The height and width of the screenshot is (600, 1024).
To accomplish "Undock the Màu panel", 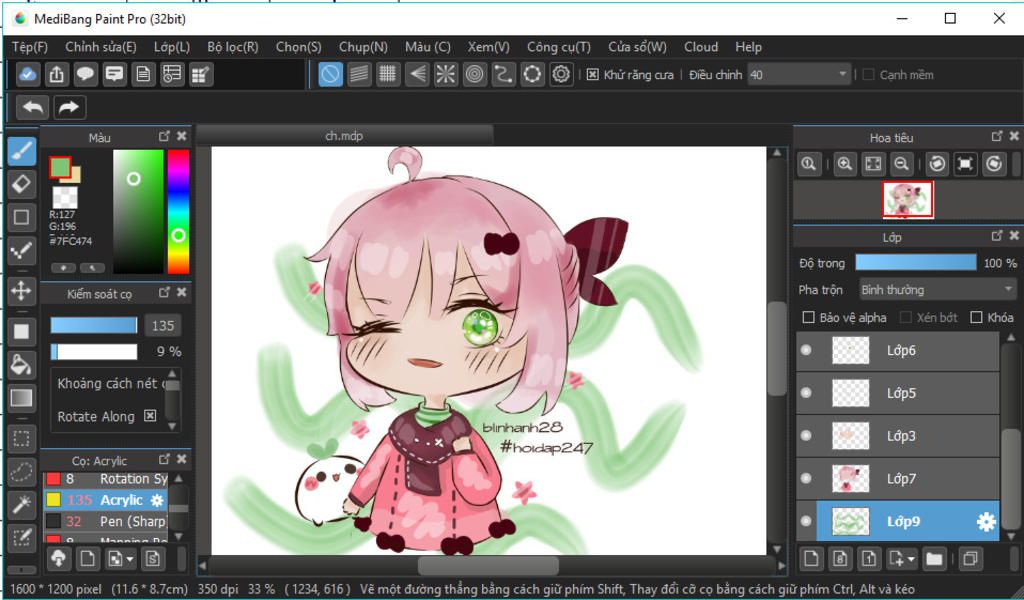I will pos(164,136).
